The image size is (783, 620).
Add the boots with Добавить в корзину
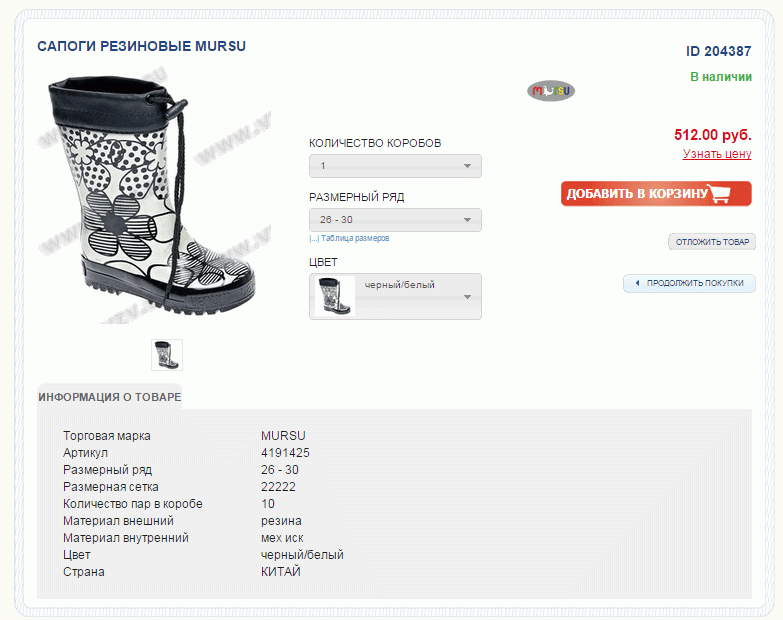pos(656,194)
